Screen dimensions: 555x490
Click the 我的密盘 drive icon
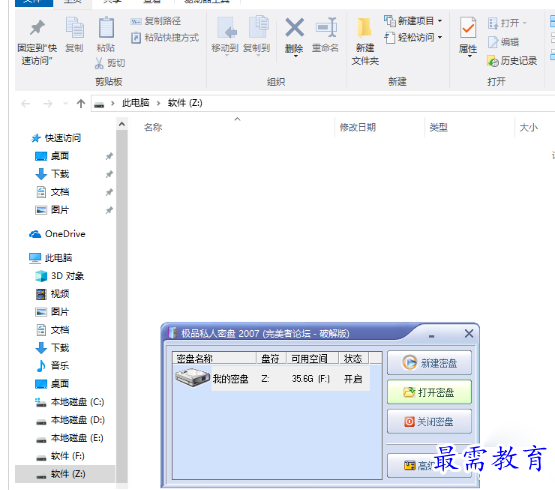[192, 378]
